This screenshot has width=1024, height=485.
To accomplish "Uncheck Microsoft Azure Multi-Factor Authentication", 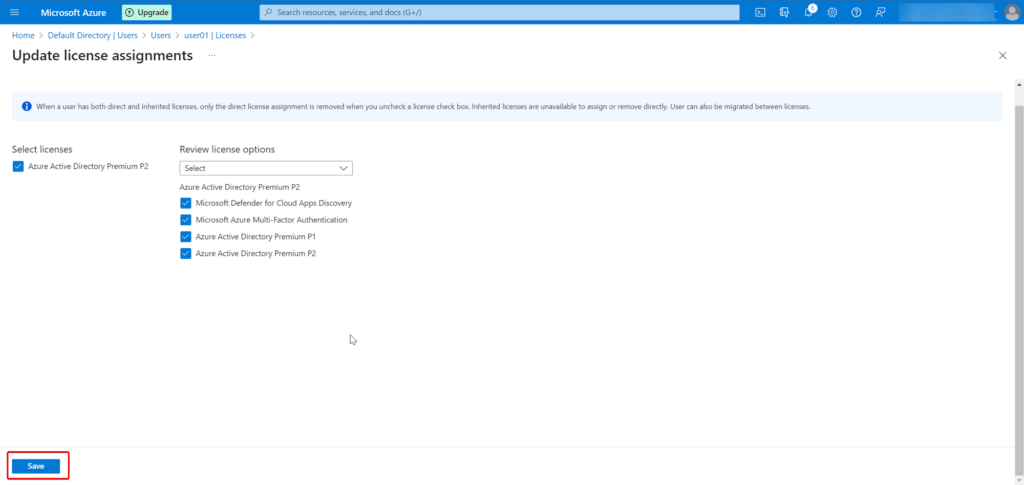I will [185, 220].
